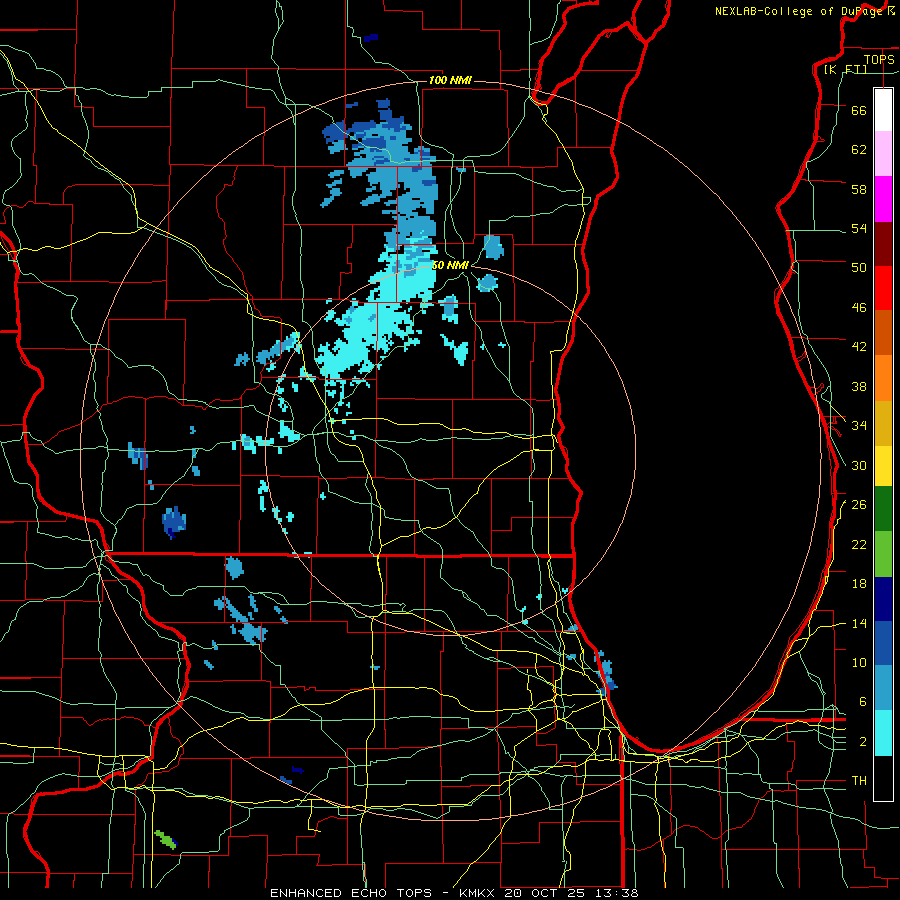Click the 62 value on the scale
This screenshot has width=900, height=900.
pos(859,149)
